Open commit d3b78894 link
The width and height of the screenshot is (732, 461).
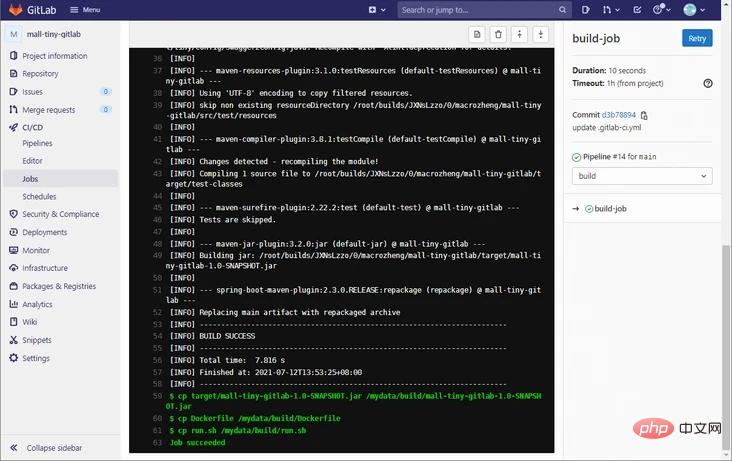619,115
